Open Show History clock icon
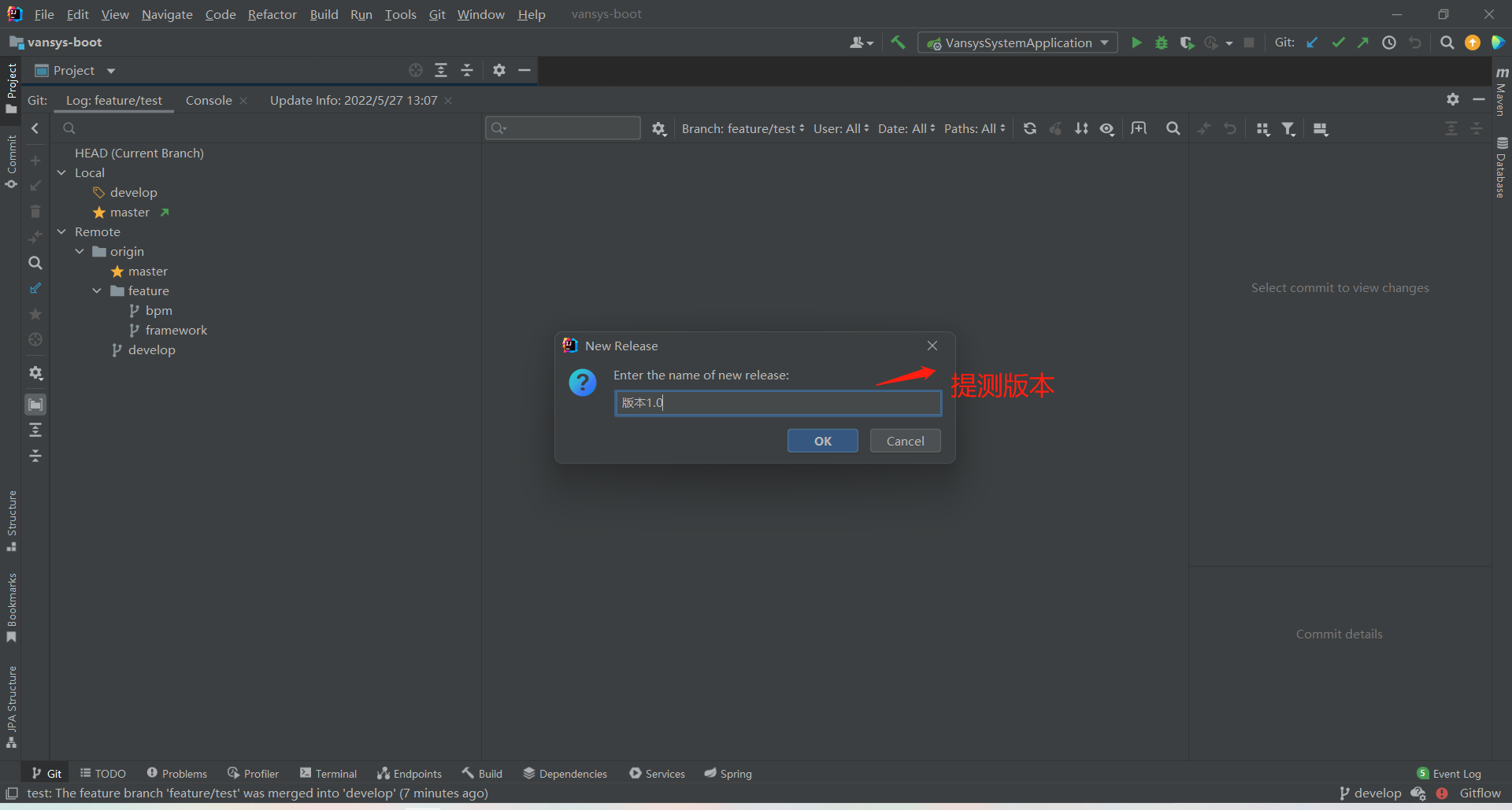The width and height of the screenshot is (1512, 810). (1389, 43)
